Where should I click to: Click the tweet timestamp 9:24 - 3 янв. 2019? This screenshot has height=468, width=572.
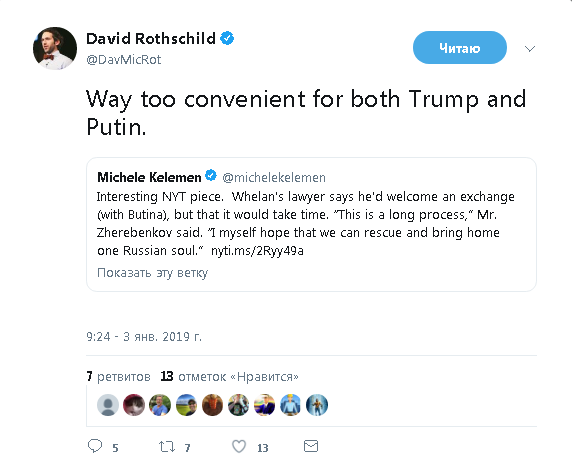point(144,336)
